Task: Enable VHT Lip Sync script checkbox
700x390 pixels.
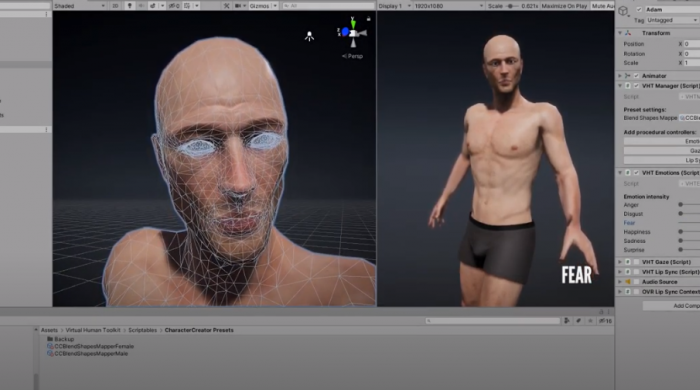Action: [636, 272]
